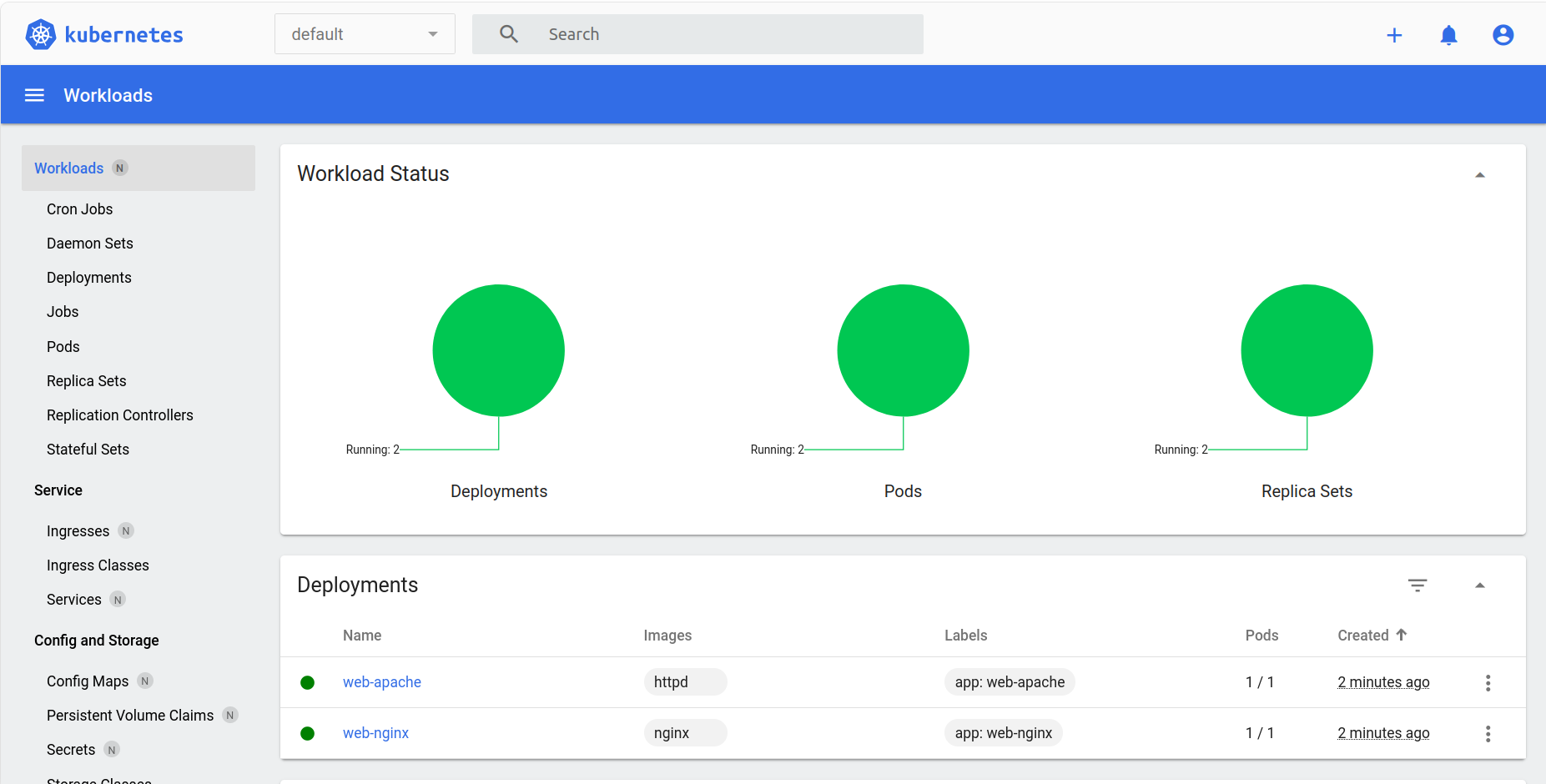
Task: Click the Pods green status circle
Action: tap(903, 350)
